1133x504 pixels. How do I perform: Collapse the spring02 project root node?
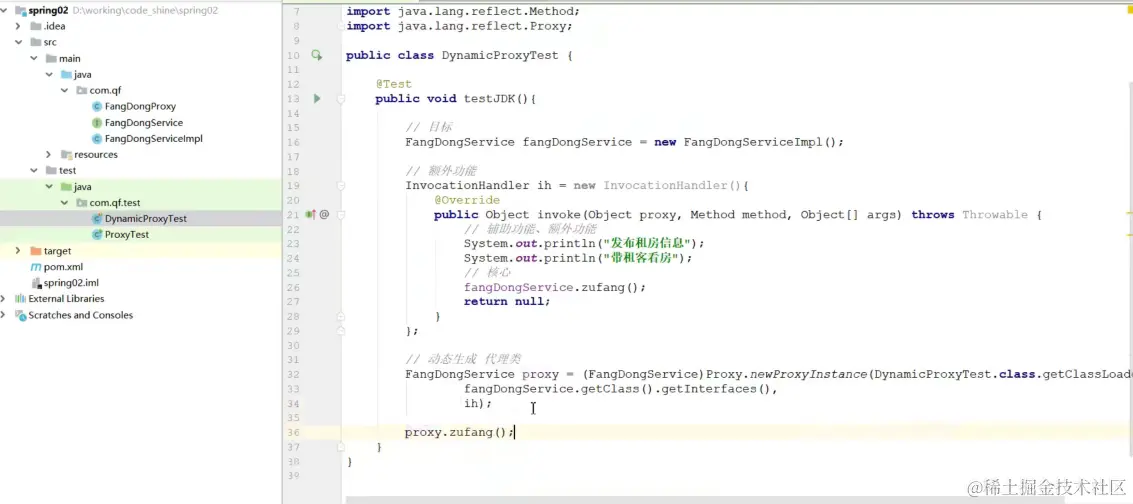(x=4, y=10)
